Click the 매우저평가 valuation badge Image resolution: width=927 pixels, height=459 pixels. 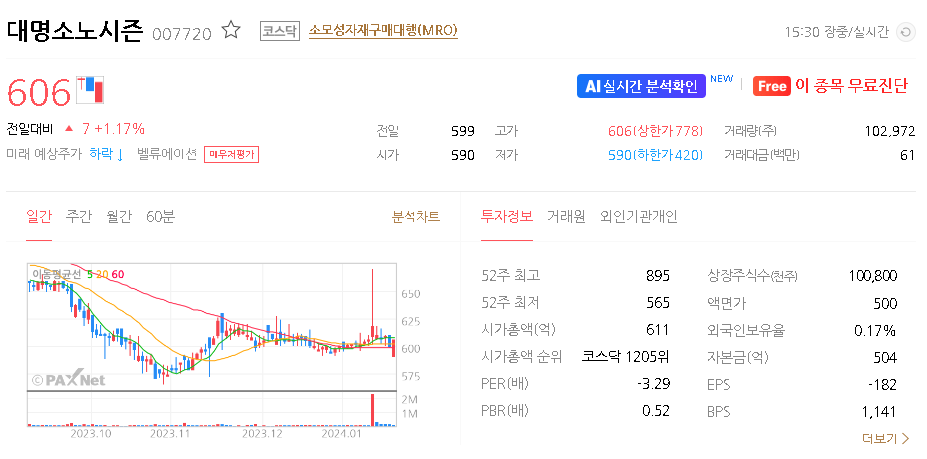tap(231, 155)
